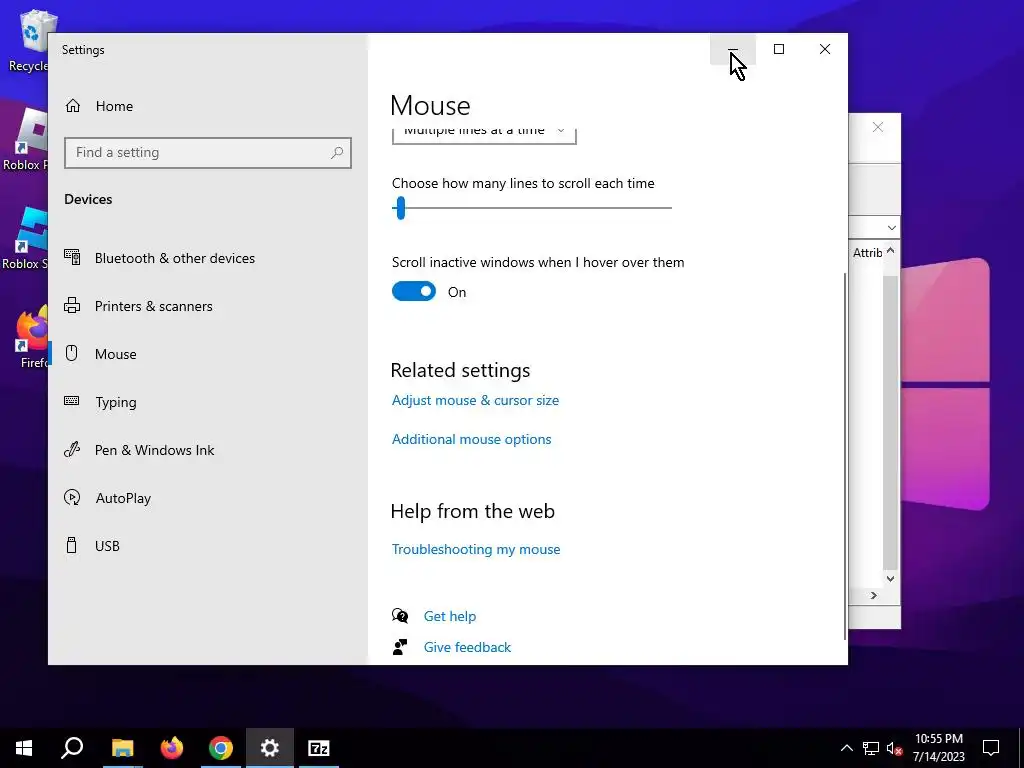Click the Attrib column header in background window
The width and height of the screenshot is (1024, 768).
point(867,252)
